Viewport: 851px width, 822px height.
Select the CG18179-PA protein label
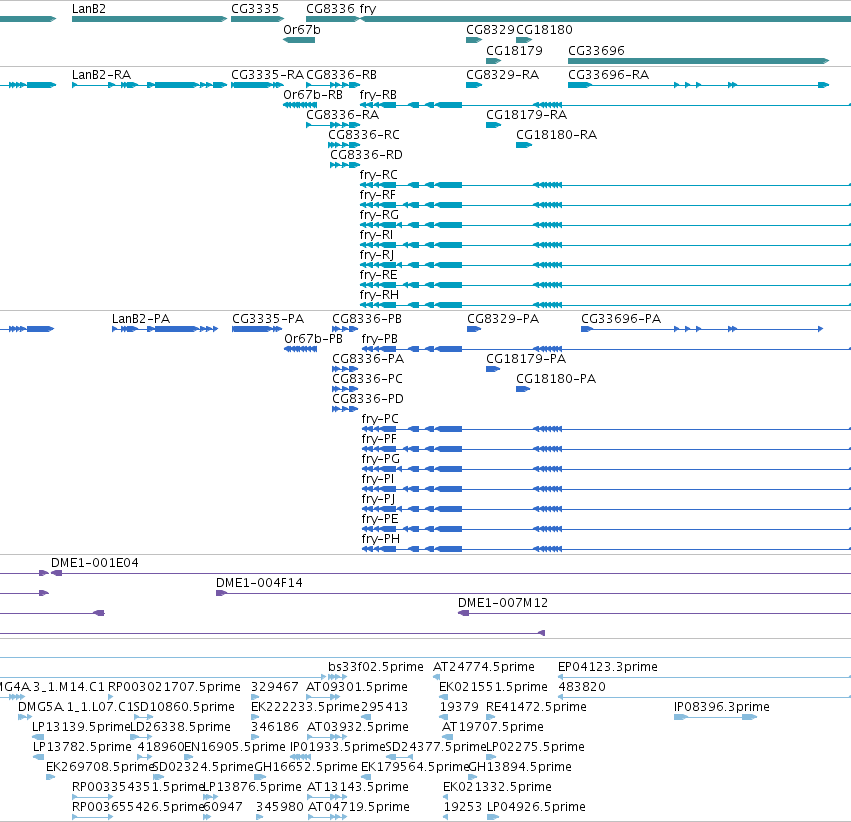tap(525, 359)
